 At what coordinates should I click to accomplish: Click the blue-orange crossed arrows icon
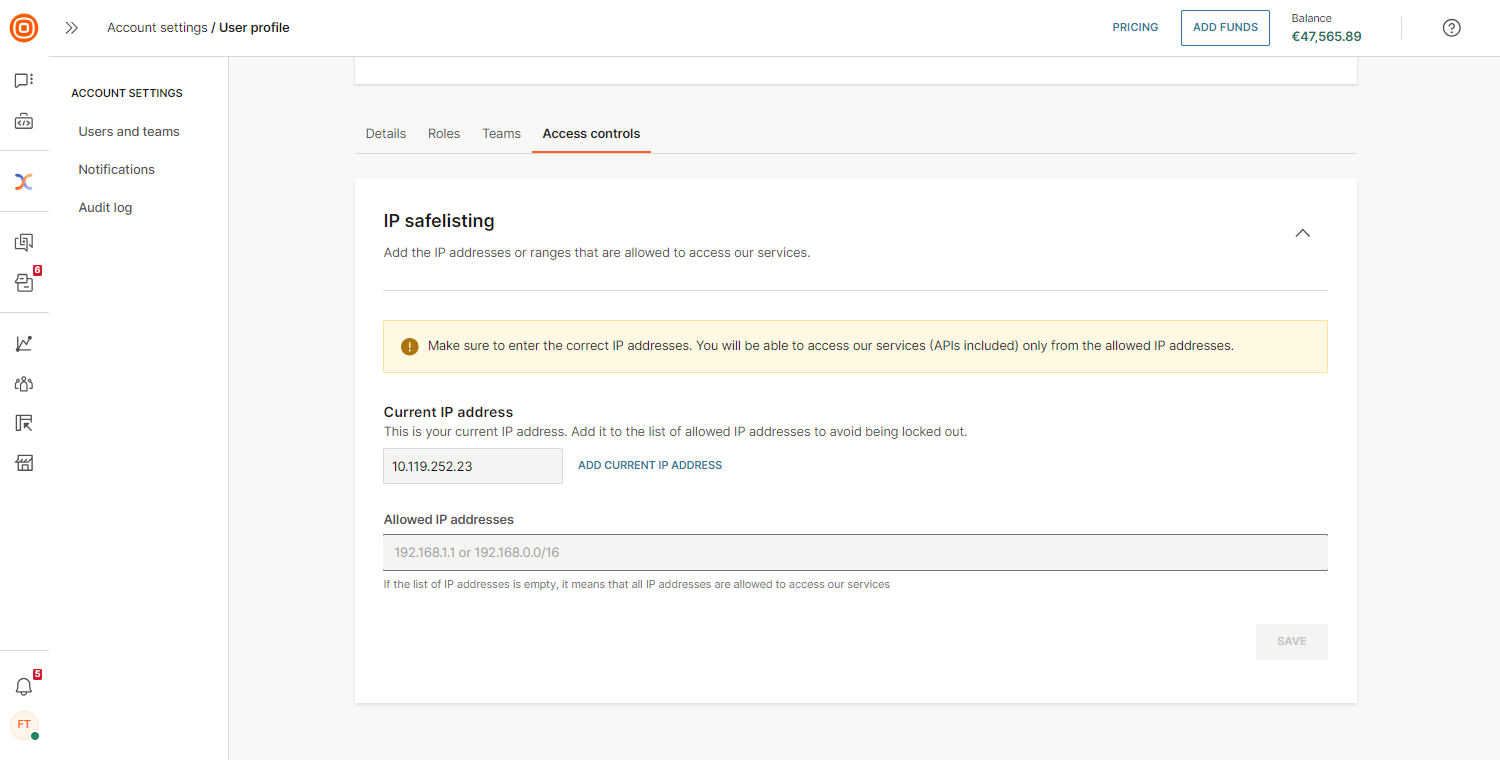pos(24,181)
